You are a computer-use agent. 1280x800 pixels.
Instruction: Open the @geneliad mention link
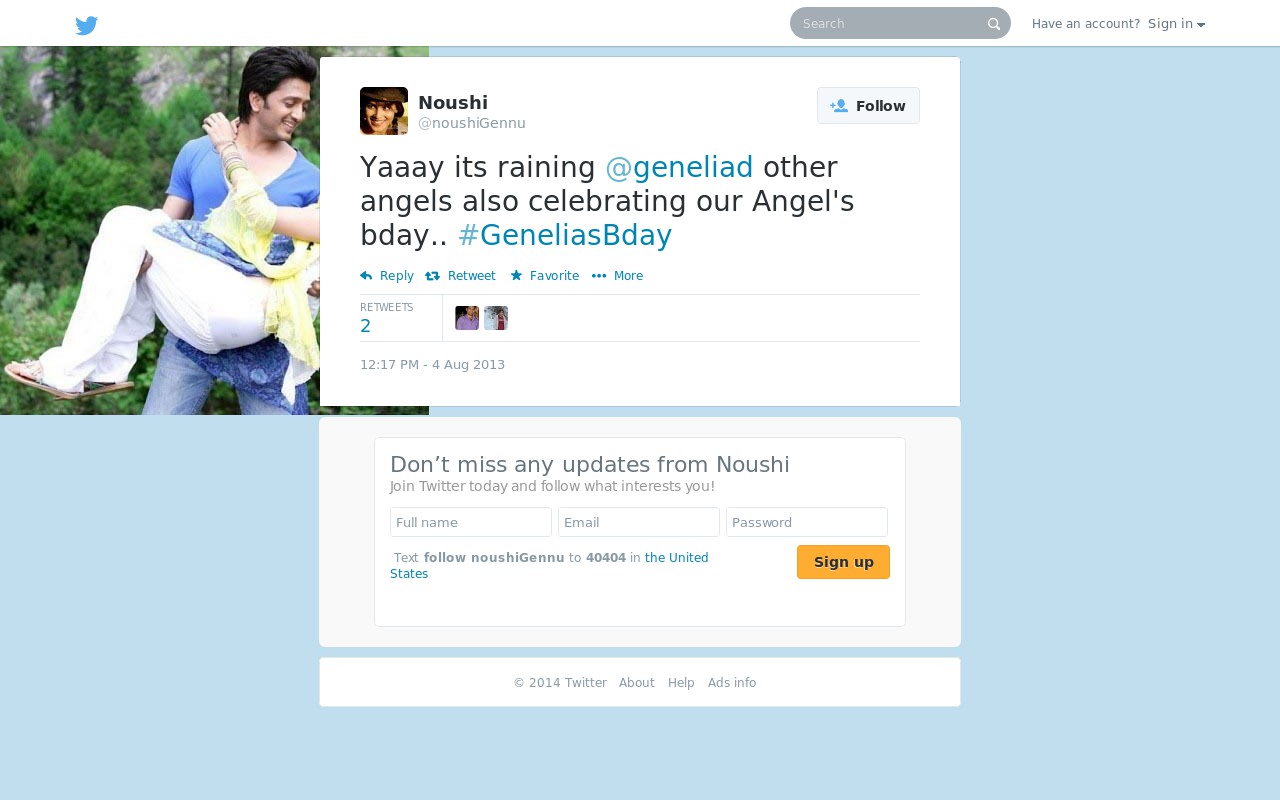679,167
